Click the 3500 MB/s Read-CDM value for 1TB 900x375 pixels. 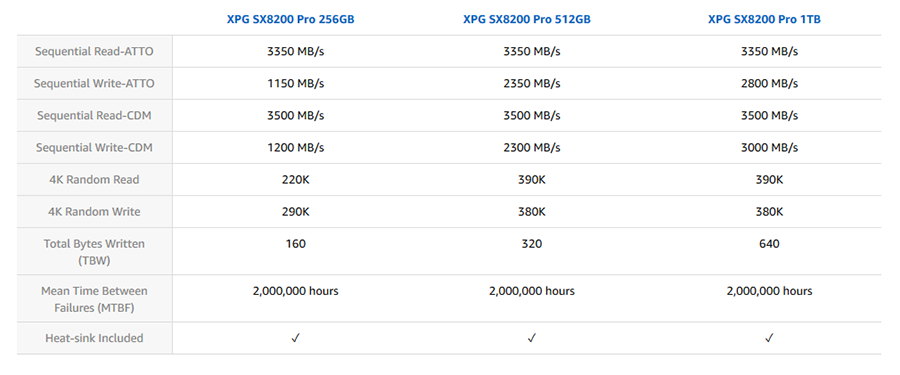[x=769, y=115]
